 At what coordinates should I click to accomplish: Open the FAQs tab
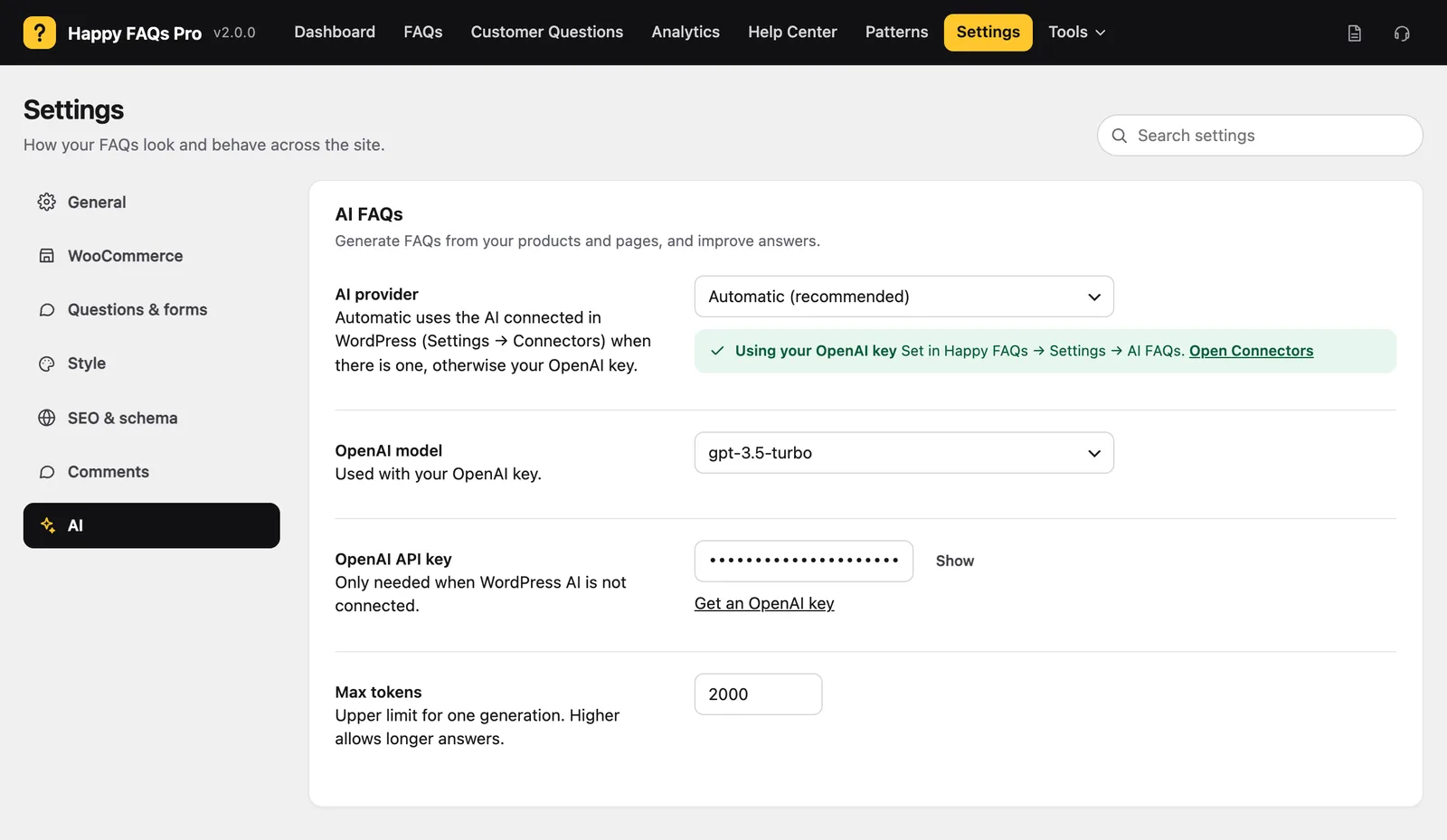[x=423, y=33]
